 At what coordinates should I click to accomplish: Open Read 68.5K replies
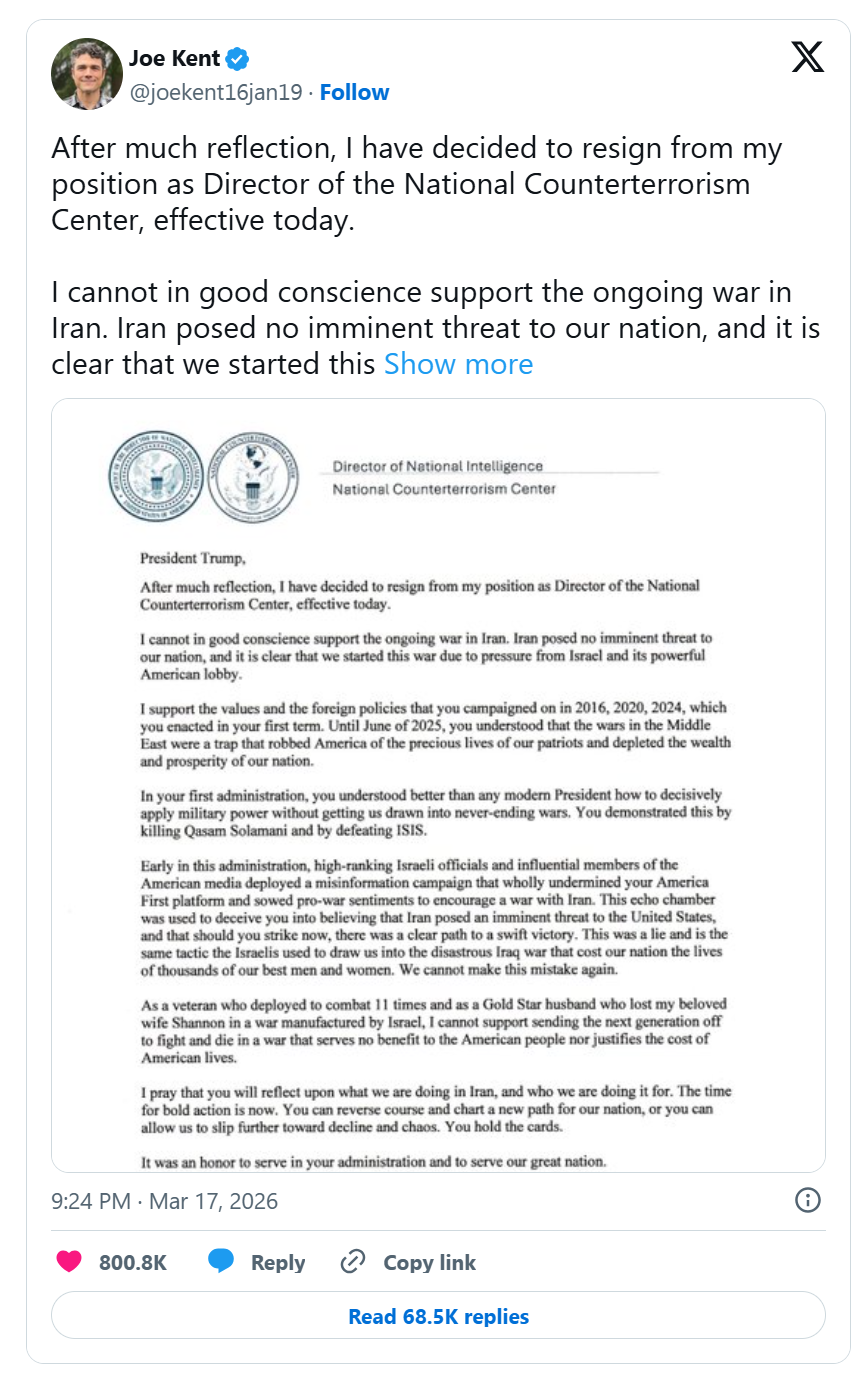(x=438, y=1316)
